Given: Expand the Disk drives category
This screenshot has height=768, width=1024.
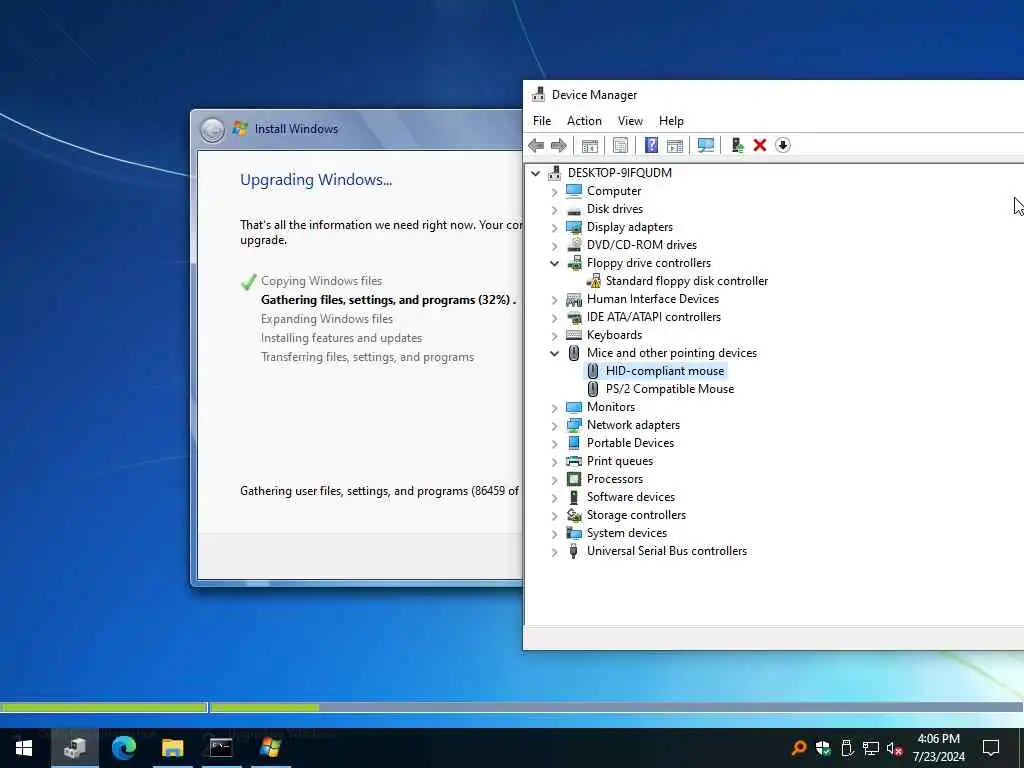Looking at the screenshot, I should (x=554, y=210).
